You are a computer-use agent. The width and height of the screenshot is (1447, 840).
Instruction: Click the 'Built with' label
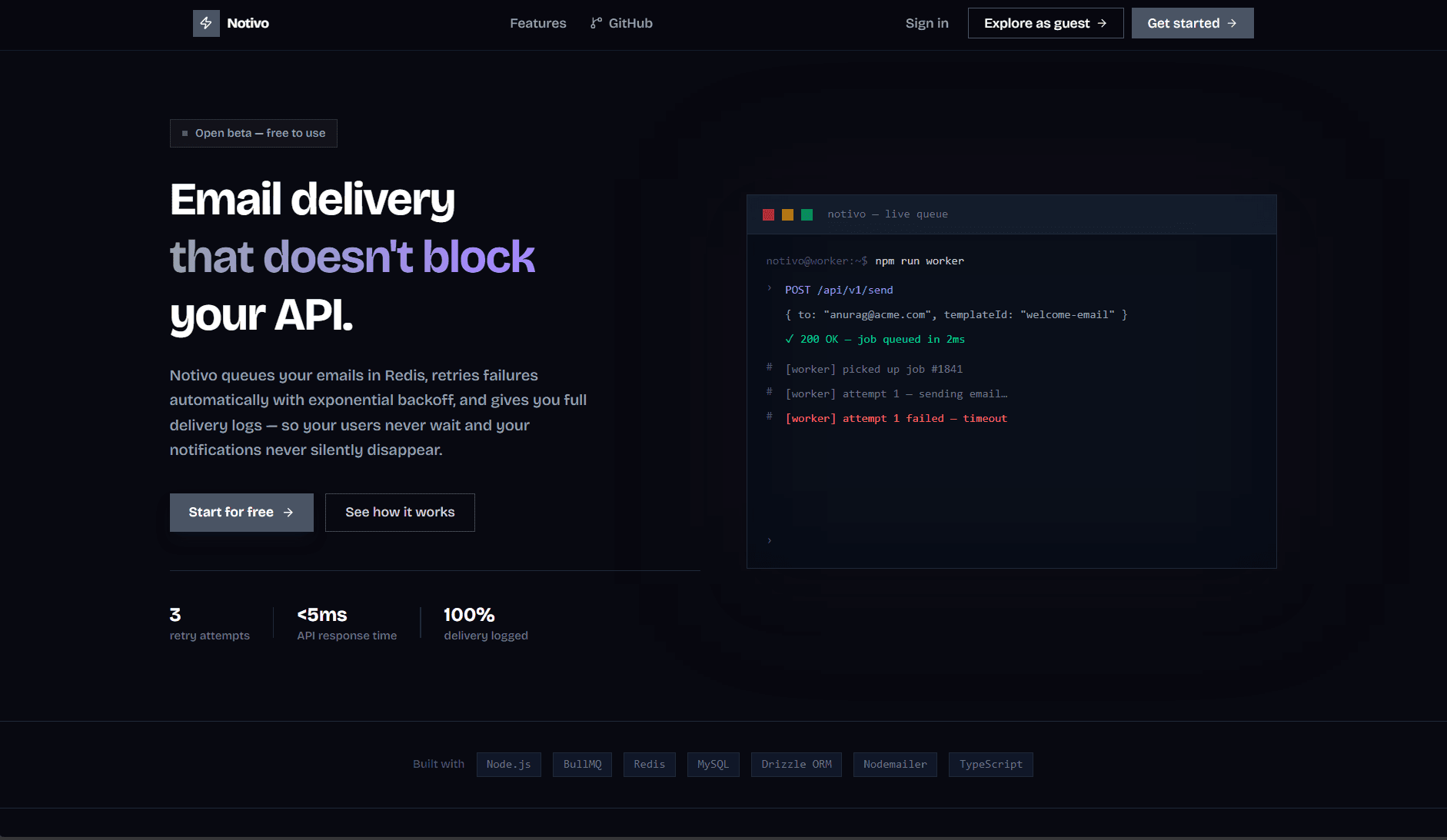coord(438,764)
